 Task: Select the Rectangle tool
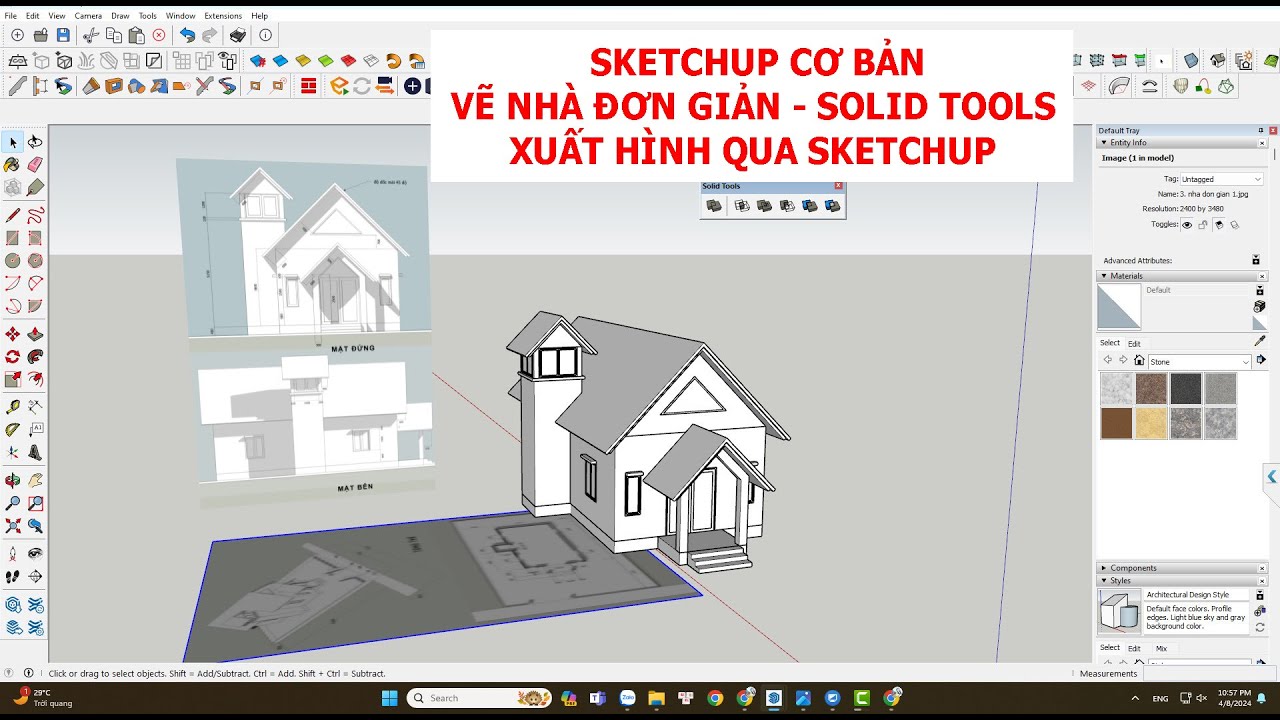(x=13, y=238)
